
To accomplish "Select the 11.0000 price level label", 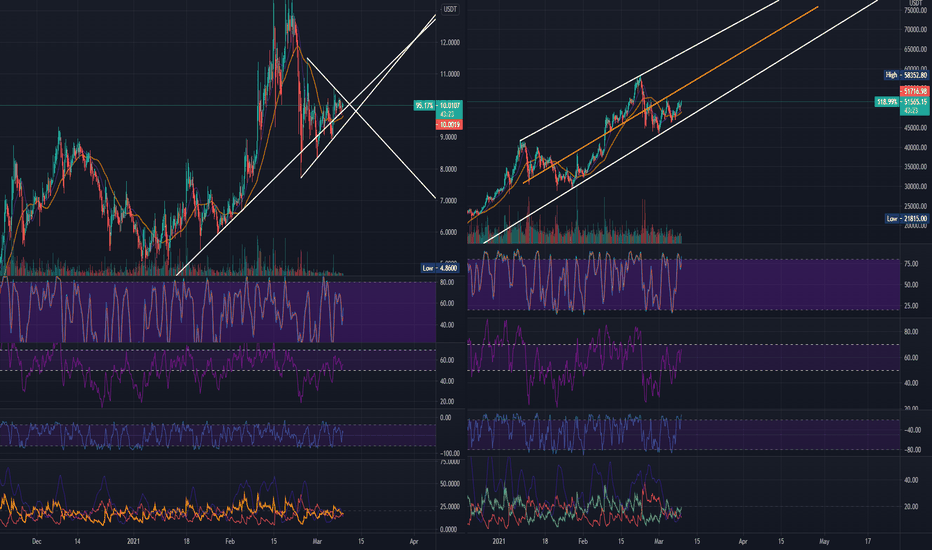I will 449,74.
